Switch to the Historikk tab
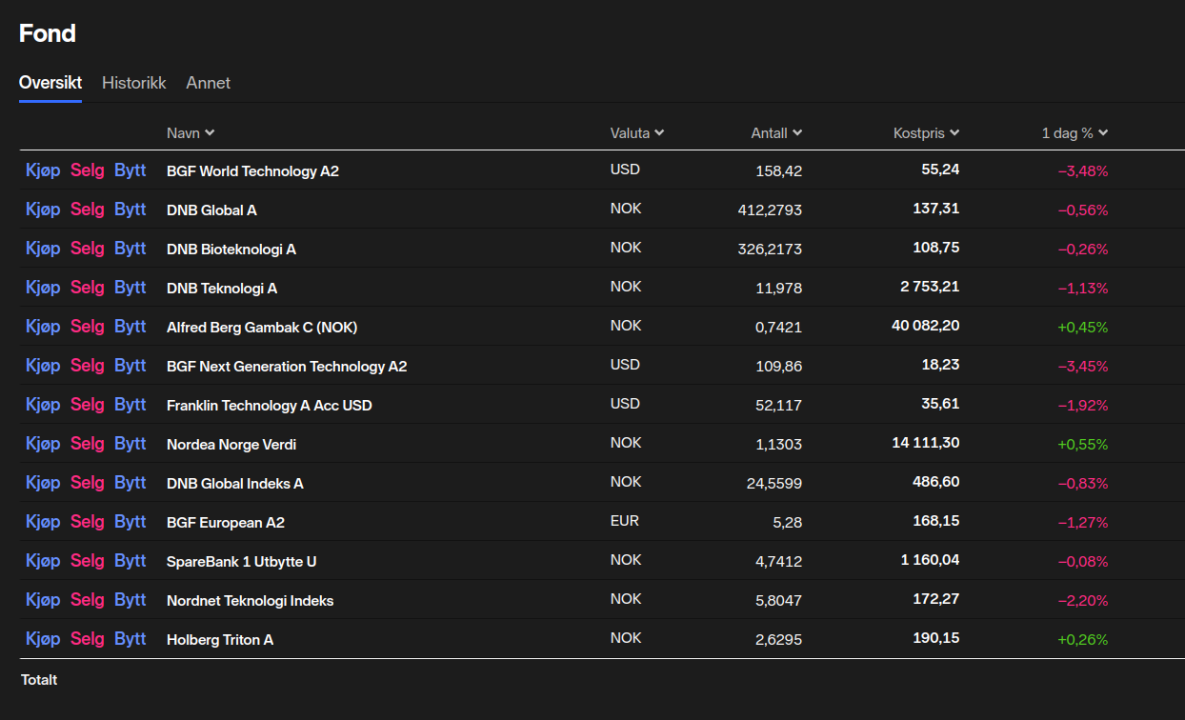This screenshot has width=1185, height=720. [x=134, y=83]
